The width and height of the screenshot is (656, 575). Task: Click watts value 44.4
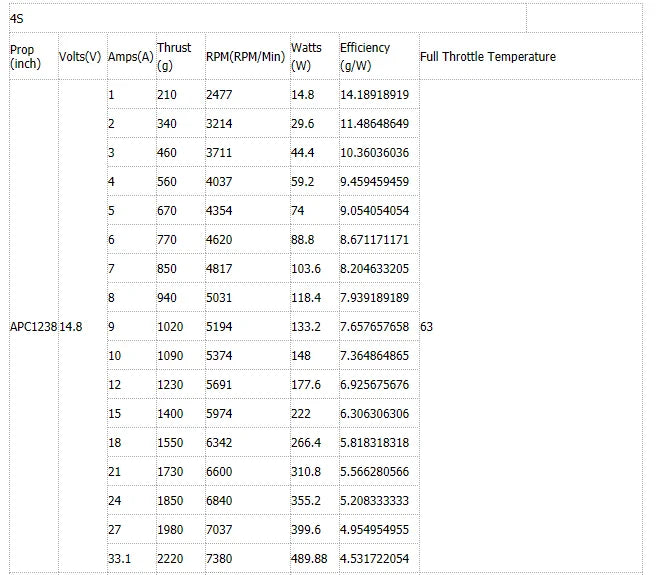click(302, 152)
